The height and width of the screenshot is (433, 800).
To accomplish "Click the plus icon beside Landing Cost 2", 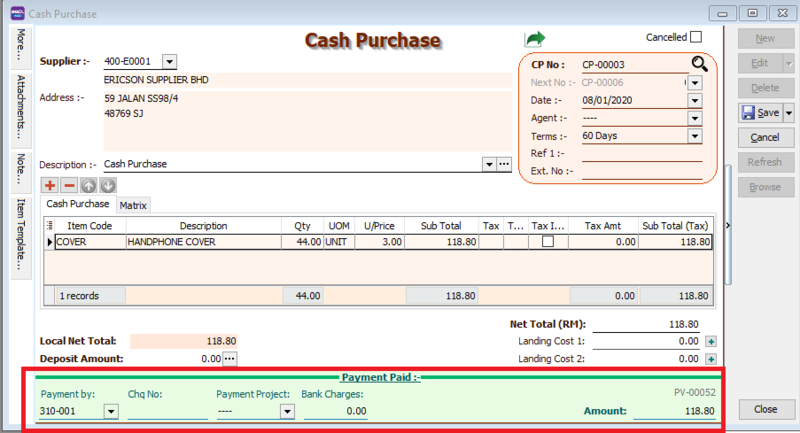I will point(711,358).
